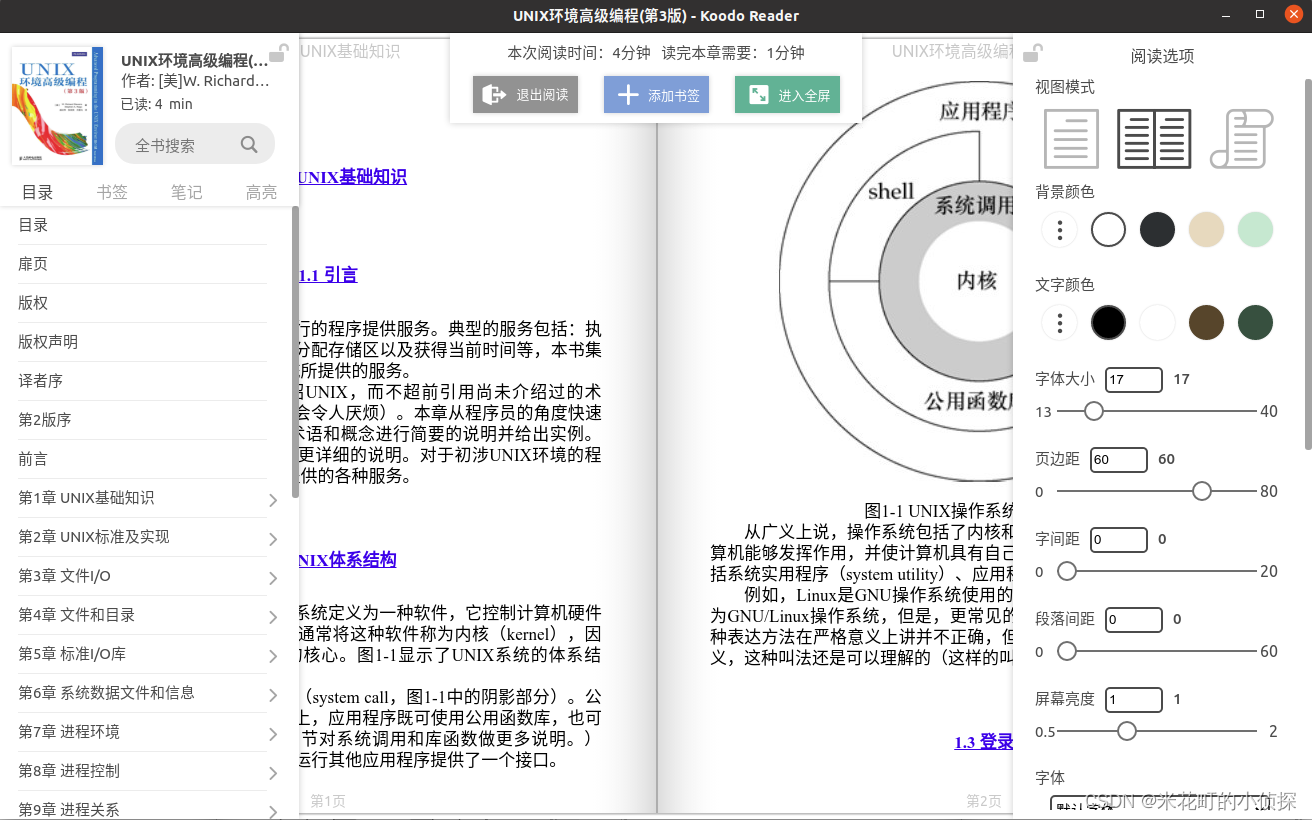Choose white background color
The image size is (1312, 820).
[x=1108, y=230]
